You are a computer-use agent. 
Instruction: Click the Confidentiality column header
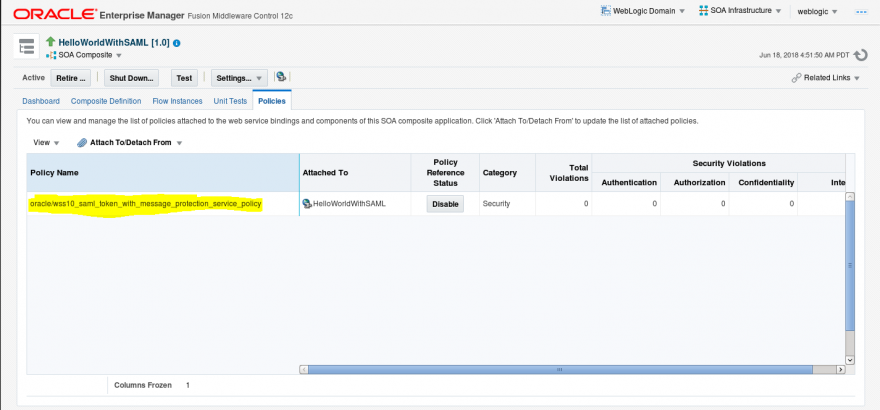click(x=763, y=182)
